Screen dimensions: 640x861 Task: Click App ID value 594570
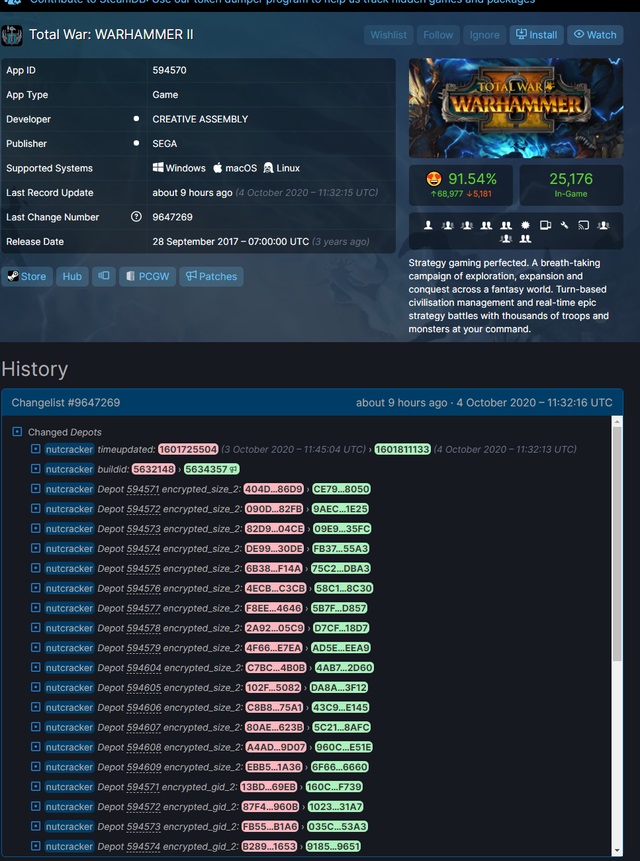click(x=170, y=70)
